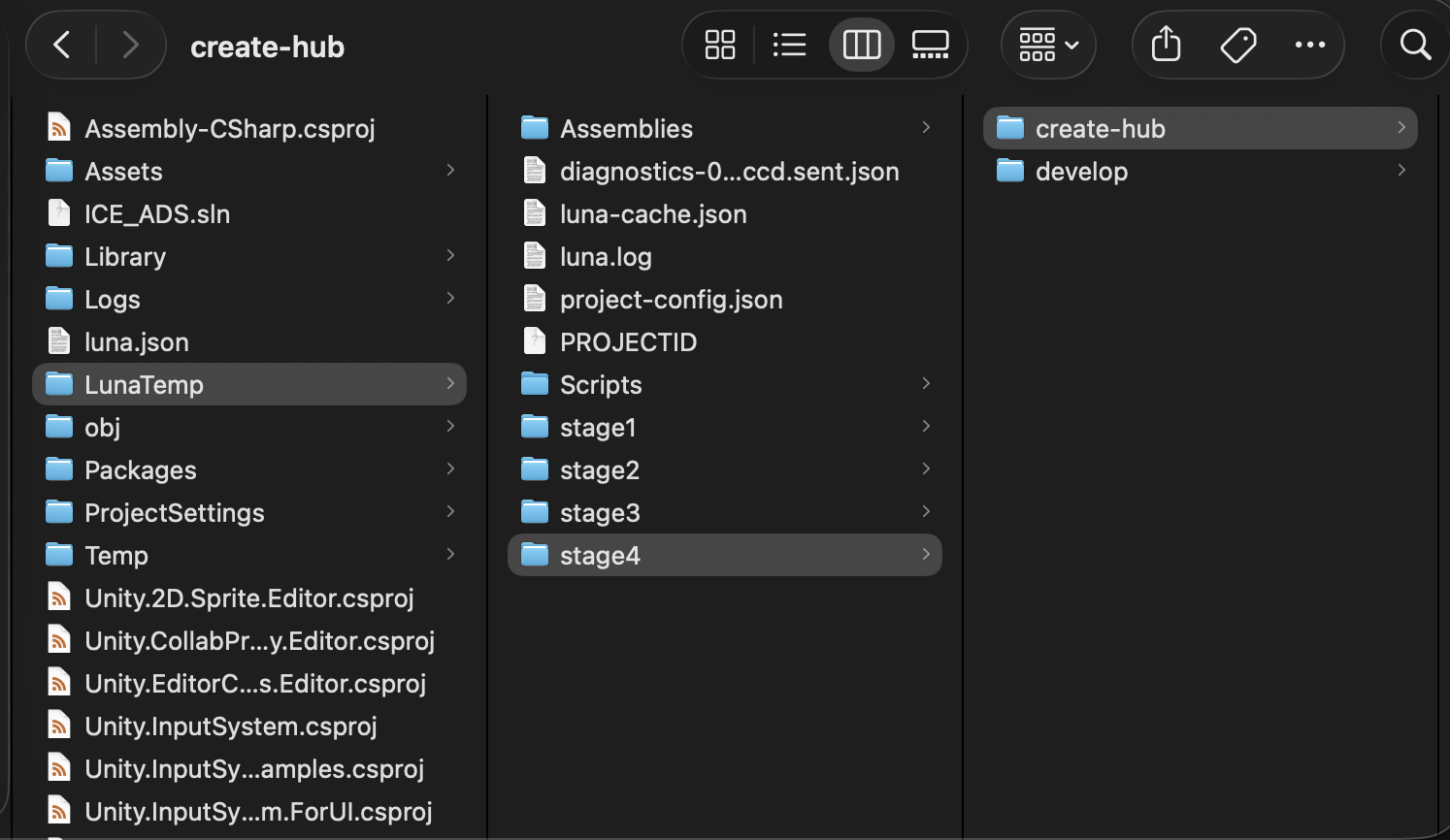Expand the Packages folder chevron
The width and height of the screenshot is (1450, 840).
tap(450, 468)
